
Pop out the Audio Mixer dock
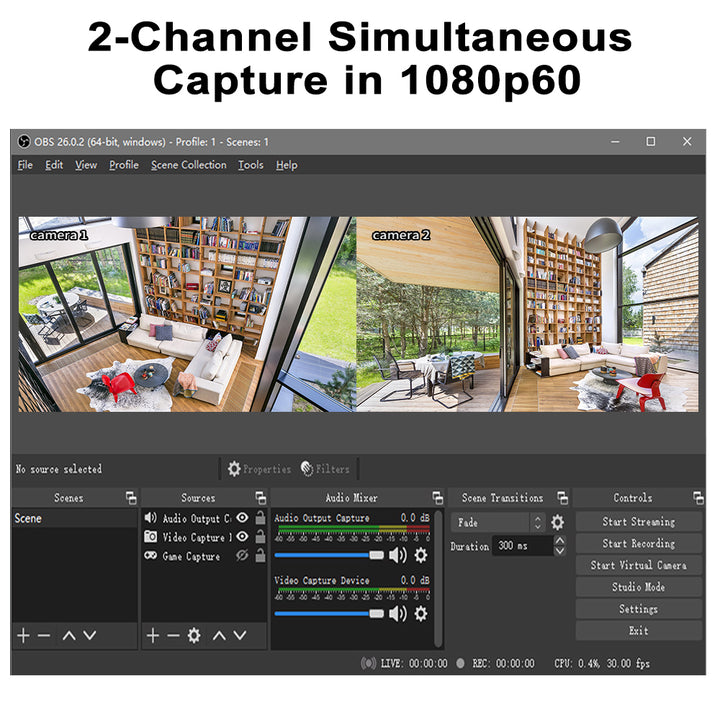pyautogui.click(x=436, y=498)
